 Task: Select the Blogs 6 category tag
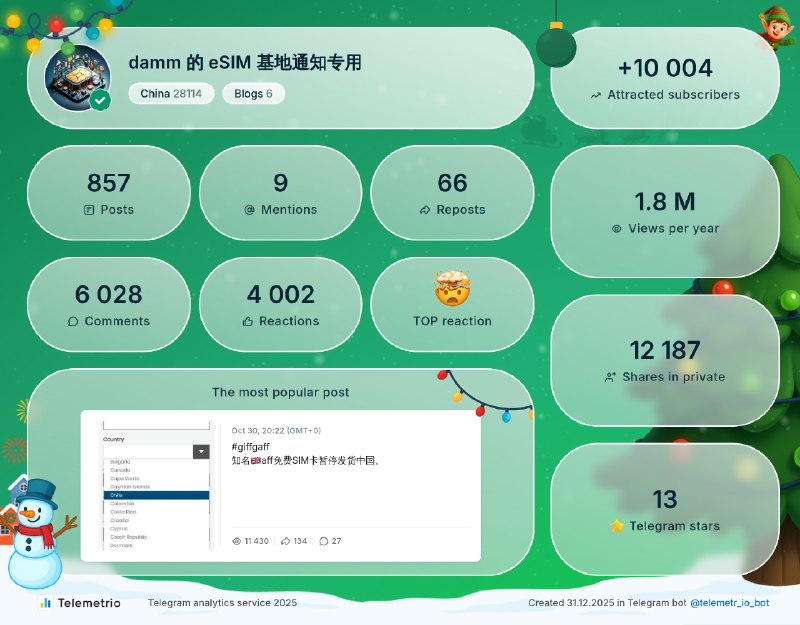click(x=253, y=94)
